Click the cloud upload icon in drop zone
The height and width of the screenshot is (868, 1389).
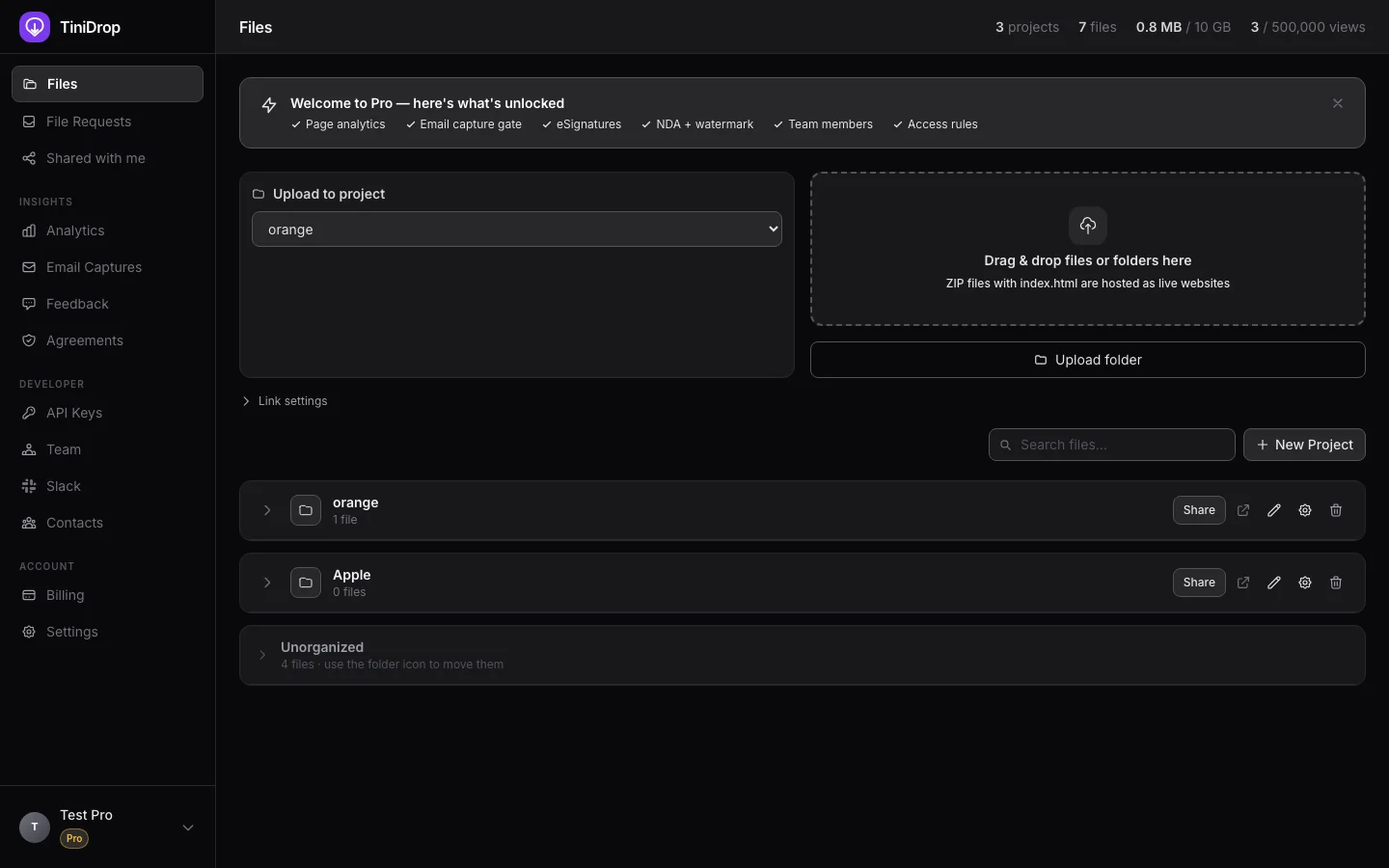click(1088, 226)
